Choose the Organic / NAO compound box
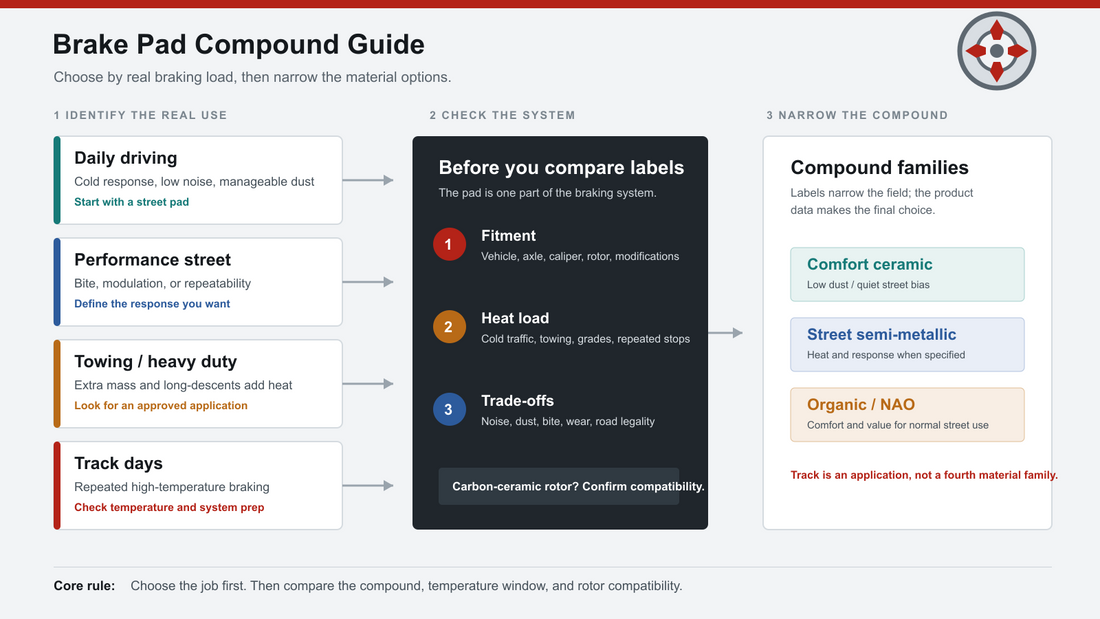The image size is (1100, 619). click(907, 415)
